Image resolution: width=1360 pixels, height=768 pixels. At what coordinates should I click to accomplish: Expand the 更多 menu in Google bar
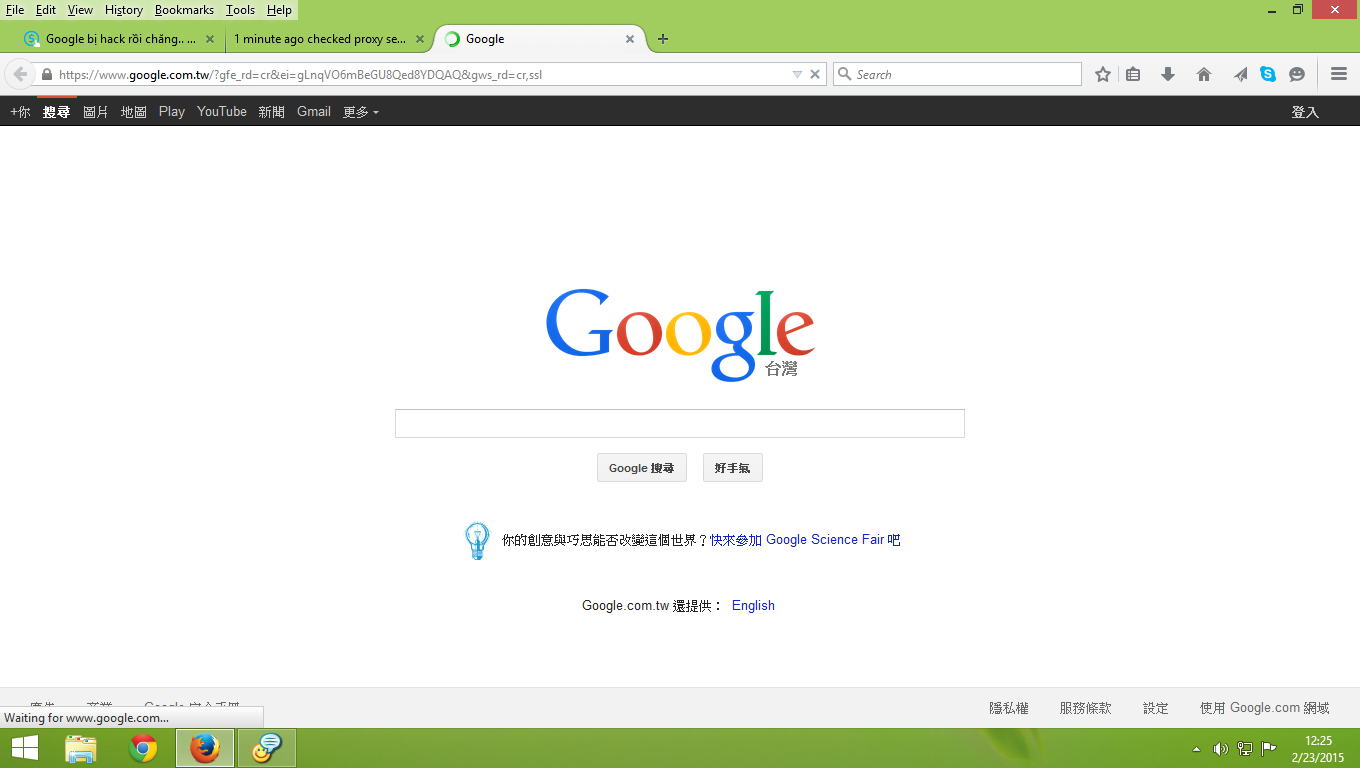[361, 112]
